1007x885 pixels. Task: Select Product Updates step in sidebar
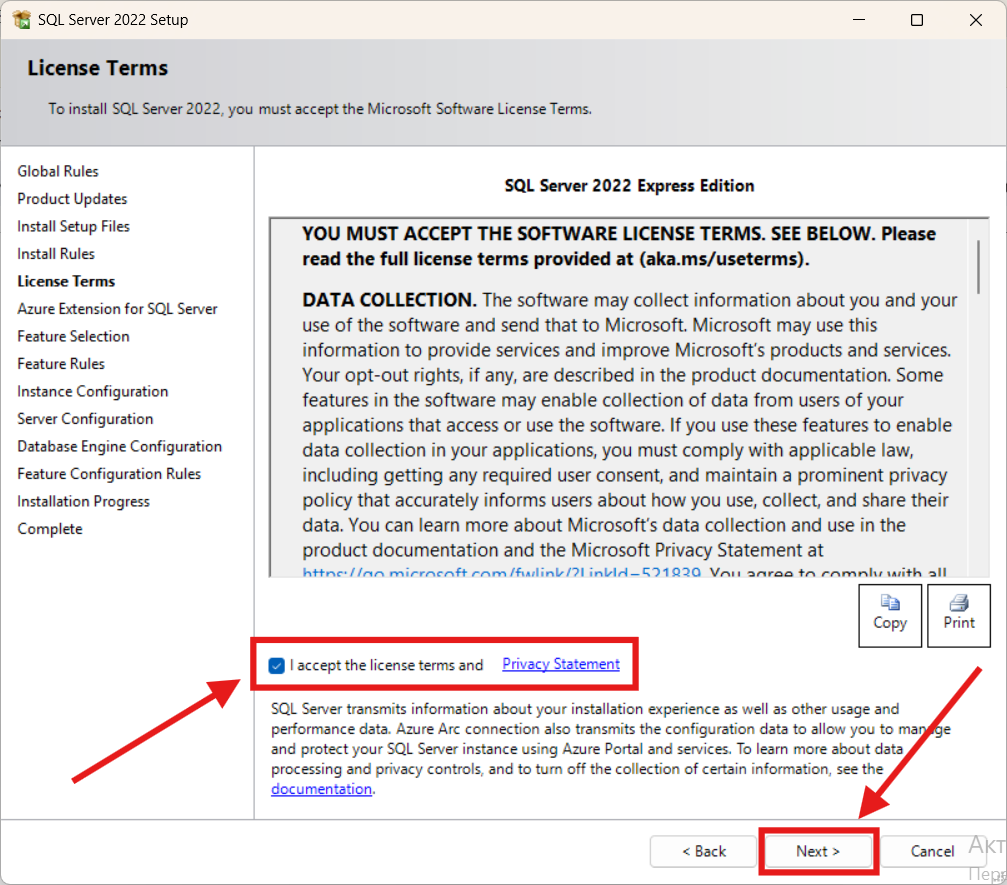click(x=72, y=199)
